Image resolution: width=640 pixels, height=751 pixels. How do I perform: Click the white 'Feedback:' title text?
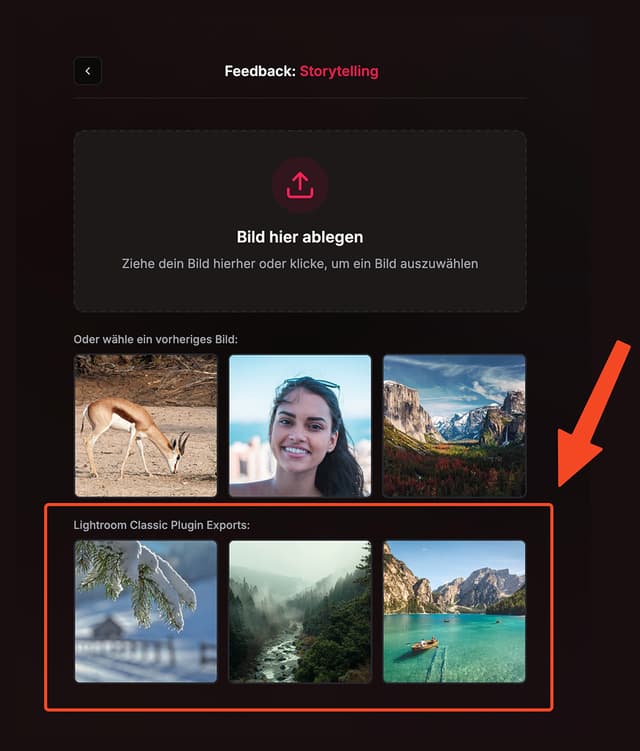click(260, 71)
